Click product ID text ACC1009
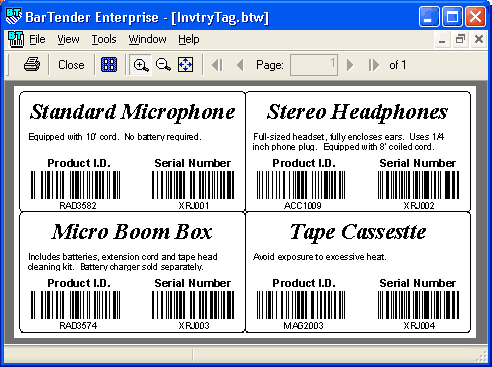This screenshot has width=492, height=367. click(x=303, y=206)
